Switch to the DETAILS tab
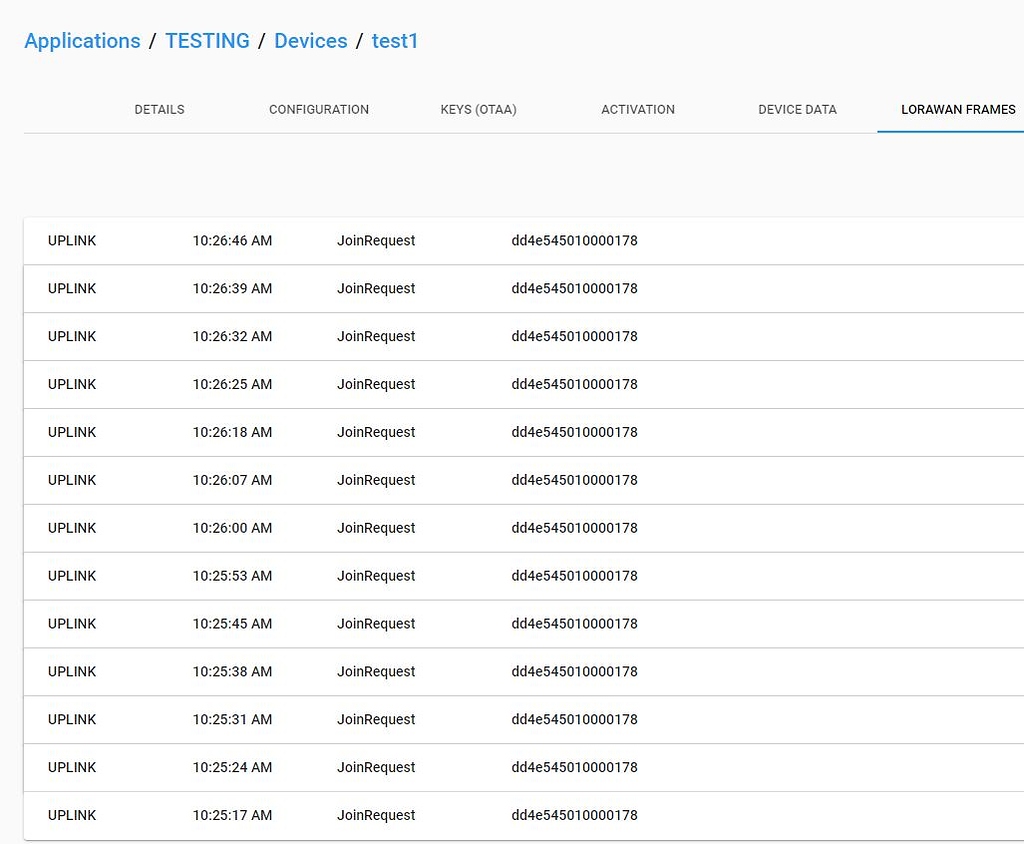 [159, 110]
